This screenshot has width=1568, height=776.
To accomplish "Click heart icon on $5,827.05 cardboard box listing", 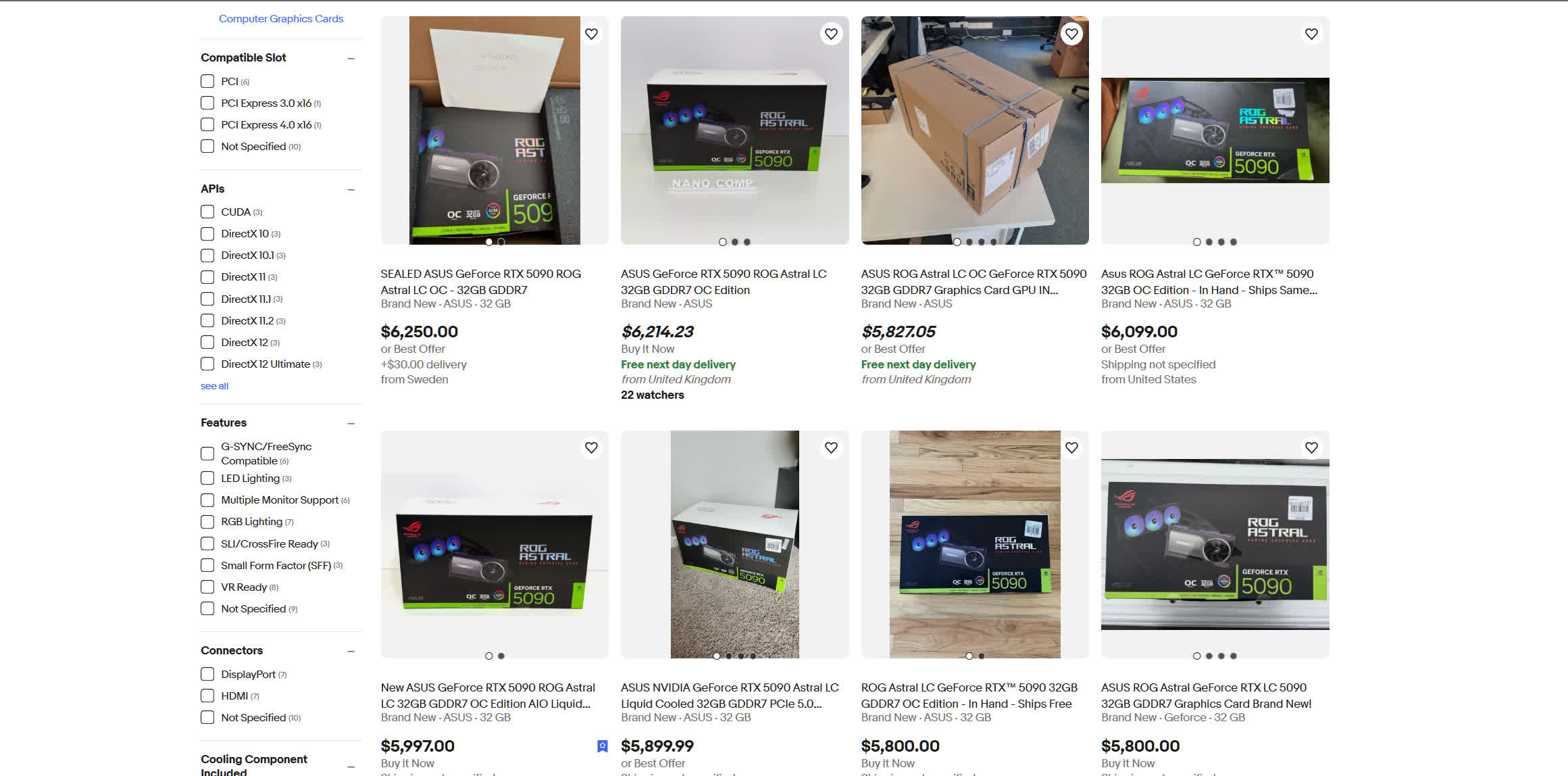I will pyautogui.click(x=1071, y=34).
